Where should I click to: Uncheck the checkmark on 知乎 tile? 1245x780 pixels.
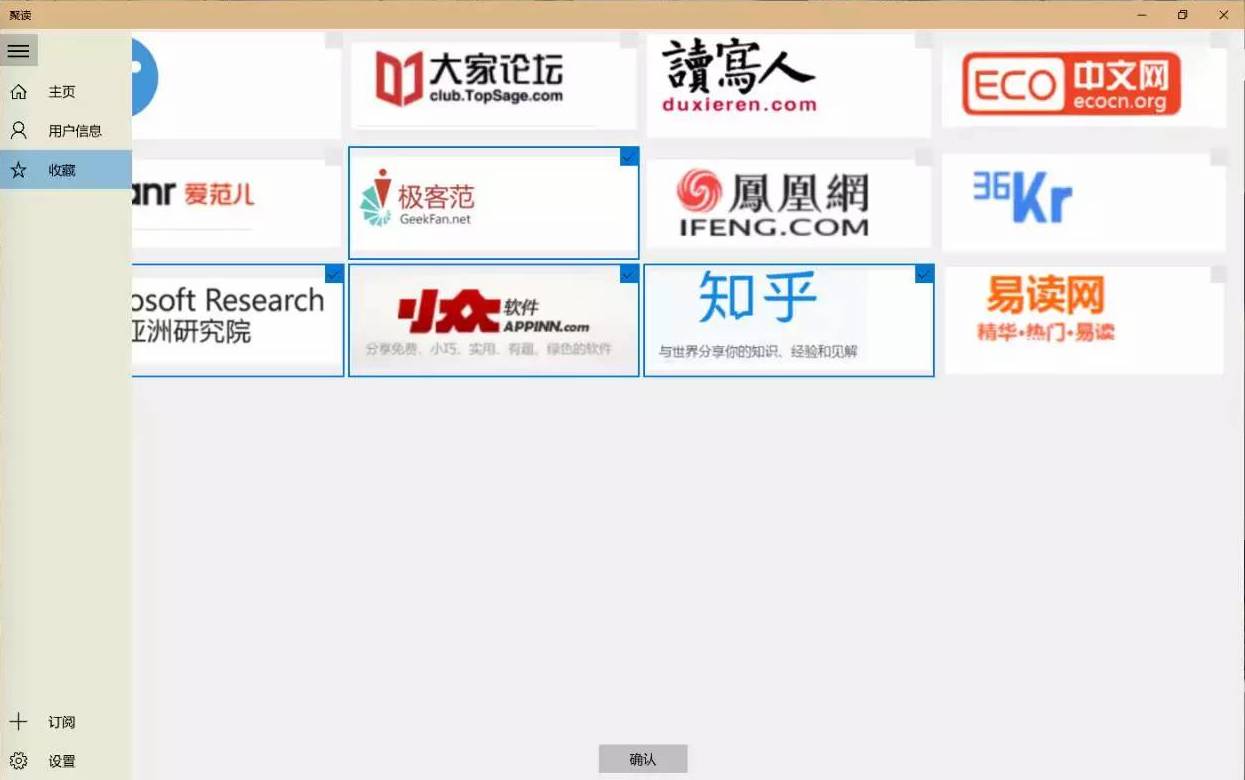pos(925,274)
